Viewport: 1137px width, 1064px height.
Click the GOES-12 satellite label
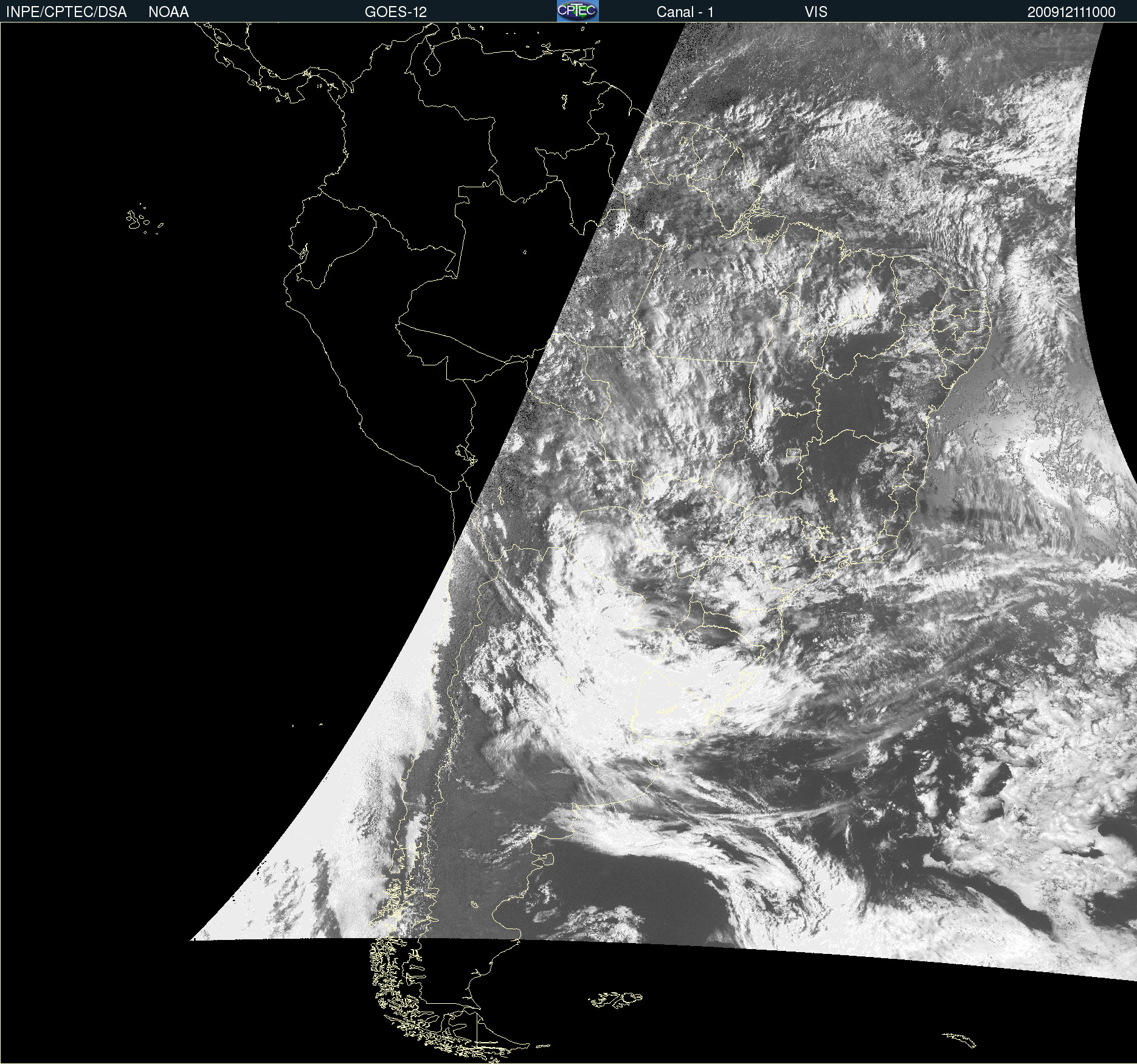pos(396,12)
